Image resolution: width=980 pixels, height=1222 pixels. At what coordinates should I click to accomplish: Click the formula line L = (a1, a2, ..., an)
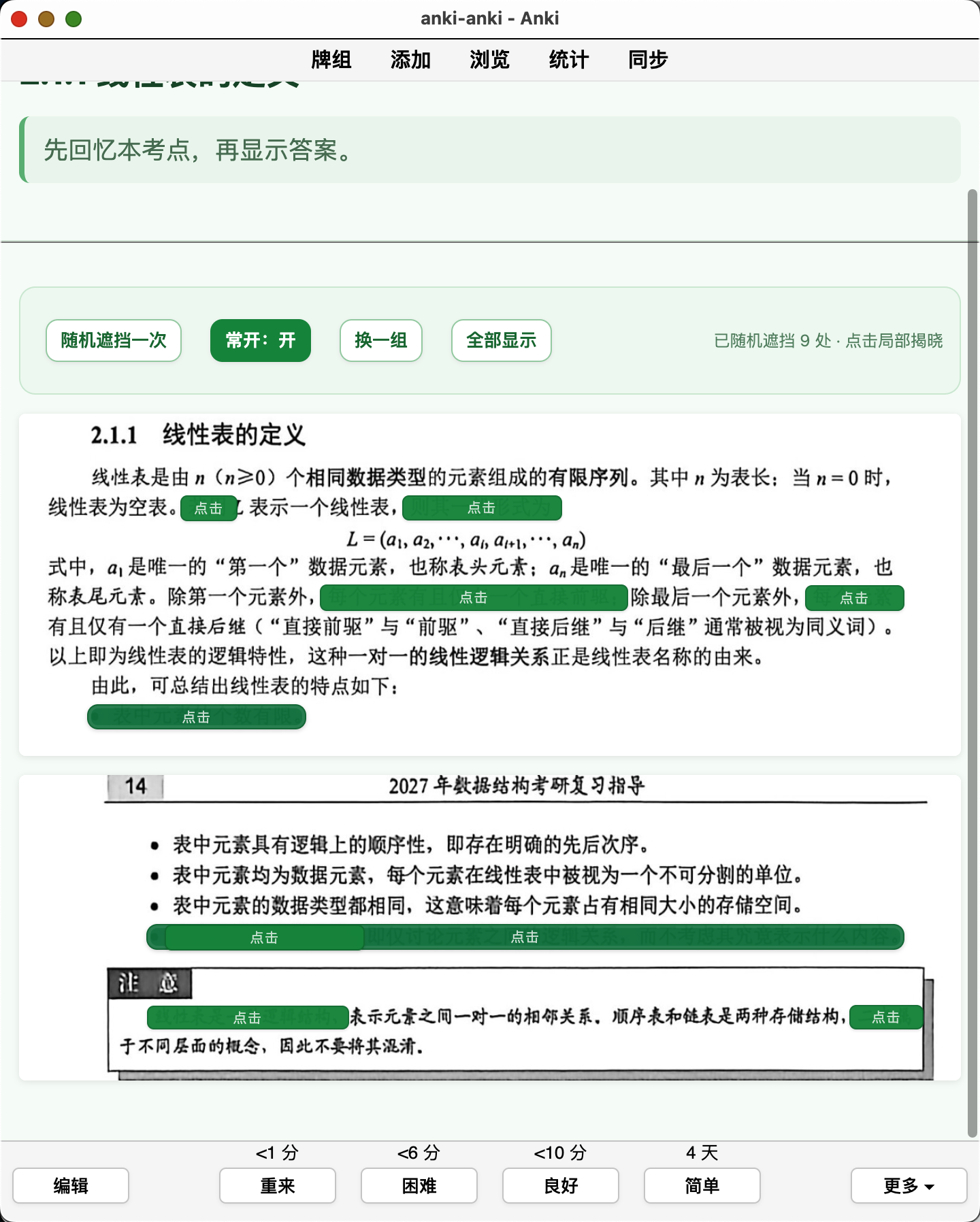[466, 540]
